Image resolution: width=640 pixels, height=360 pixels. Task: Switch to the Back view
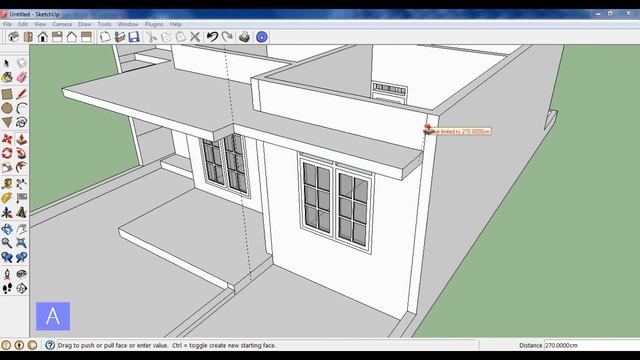click(x=72, y=37)
